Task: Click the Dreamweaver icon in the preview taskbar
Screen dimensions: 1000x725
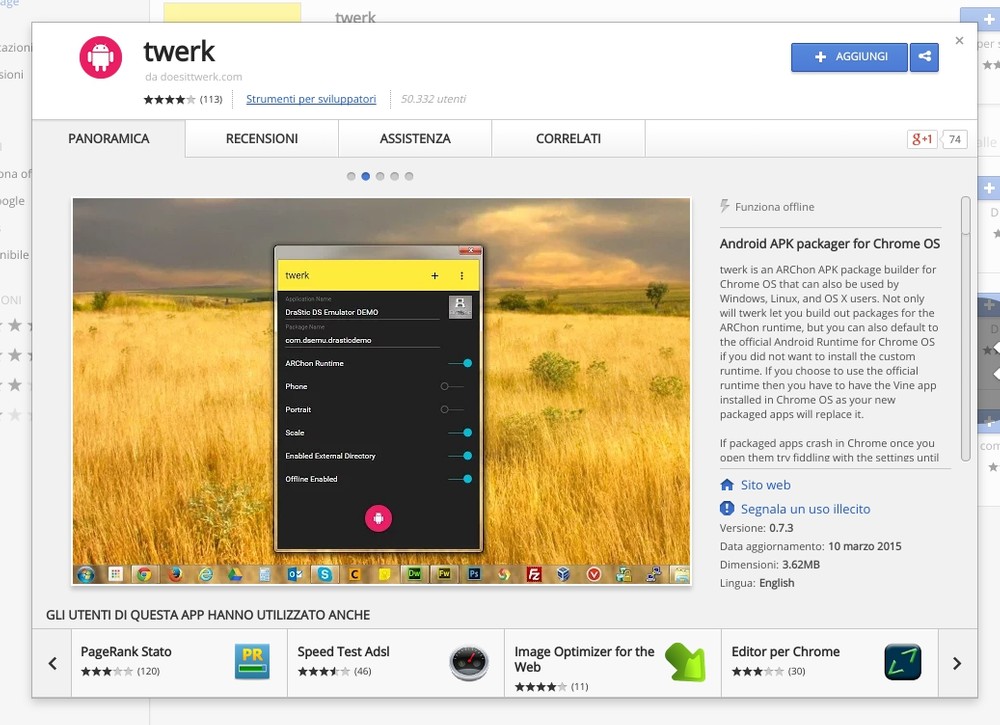Action: pyautogui.click(x=415, y=574)
